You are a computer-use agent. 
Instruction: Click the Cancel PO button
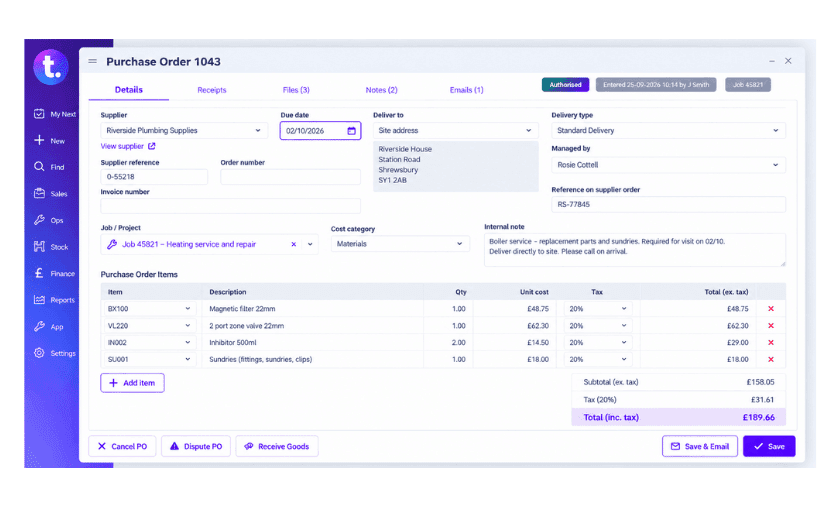(x=122, y=446)
